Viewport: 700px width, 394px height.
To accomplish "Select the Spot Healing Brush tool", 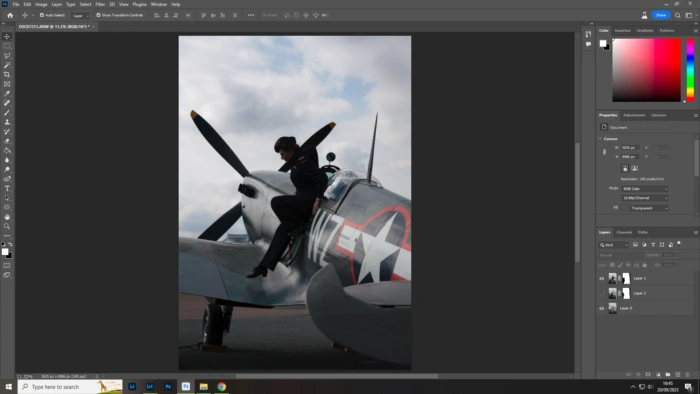I will point(7,103).
